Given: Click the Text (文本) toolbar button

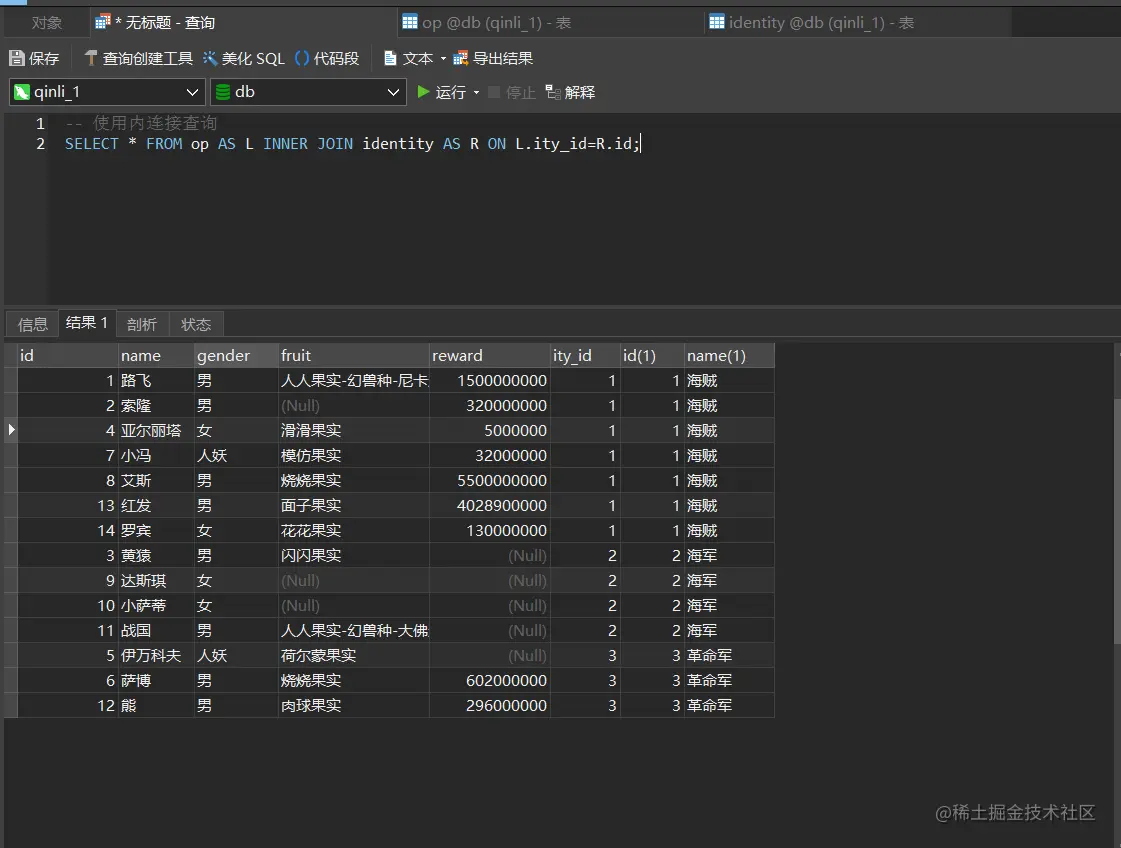Looking at the screenshot, I should tap(408, 59).
